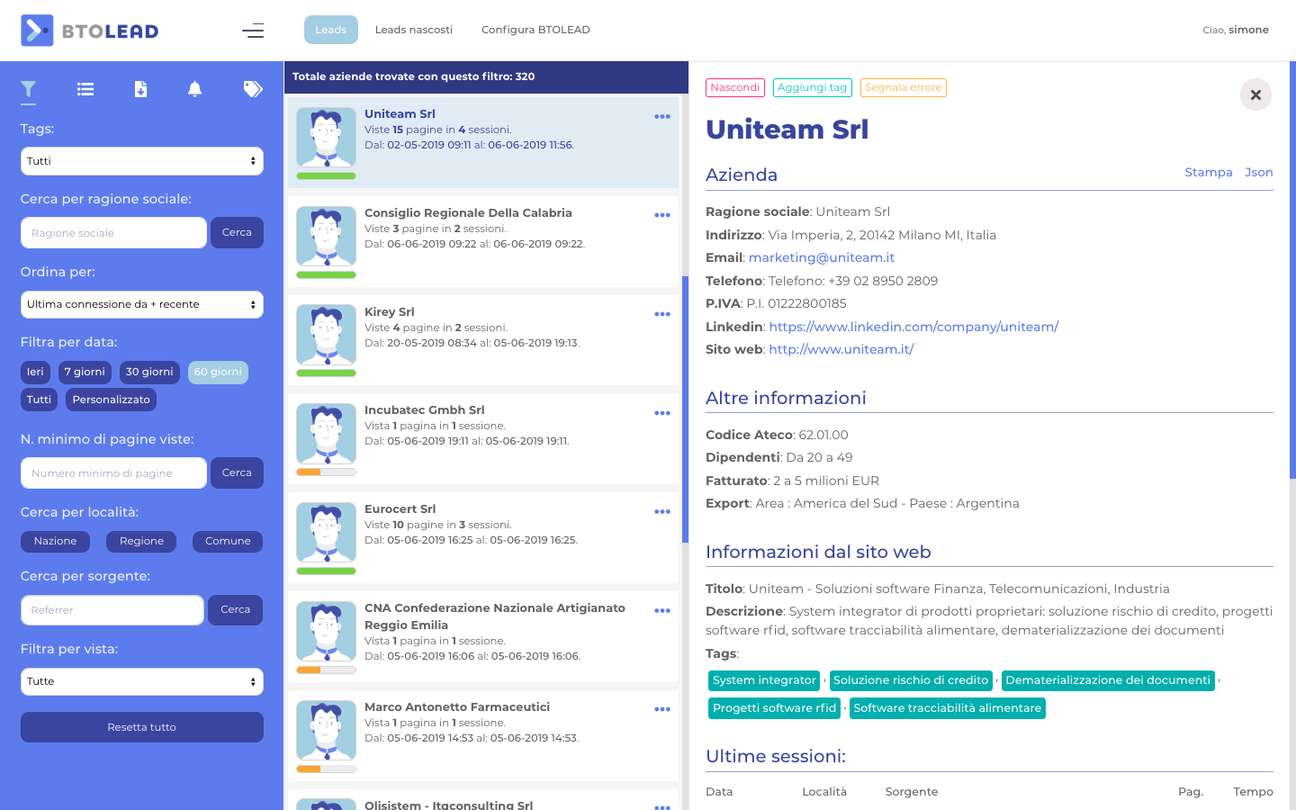Select the 7 giorni date filter
Viewport: 1296px width, 810px height.
85,372
